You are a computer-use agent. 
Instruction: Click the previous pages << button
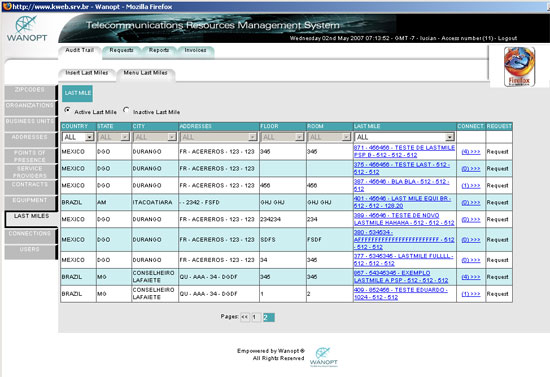244,317
